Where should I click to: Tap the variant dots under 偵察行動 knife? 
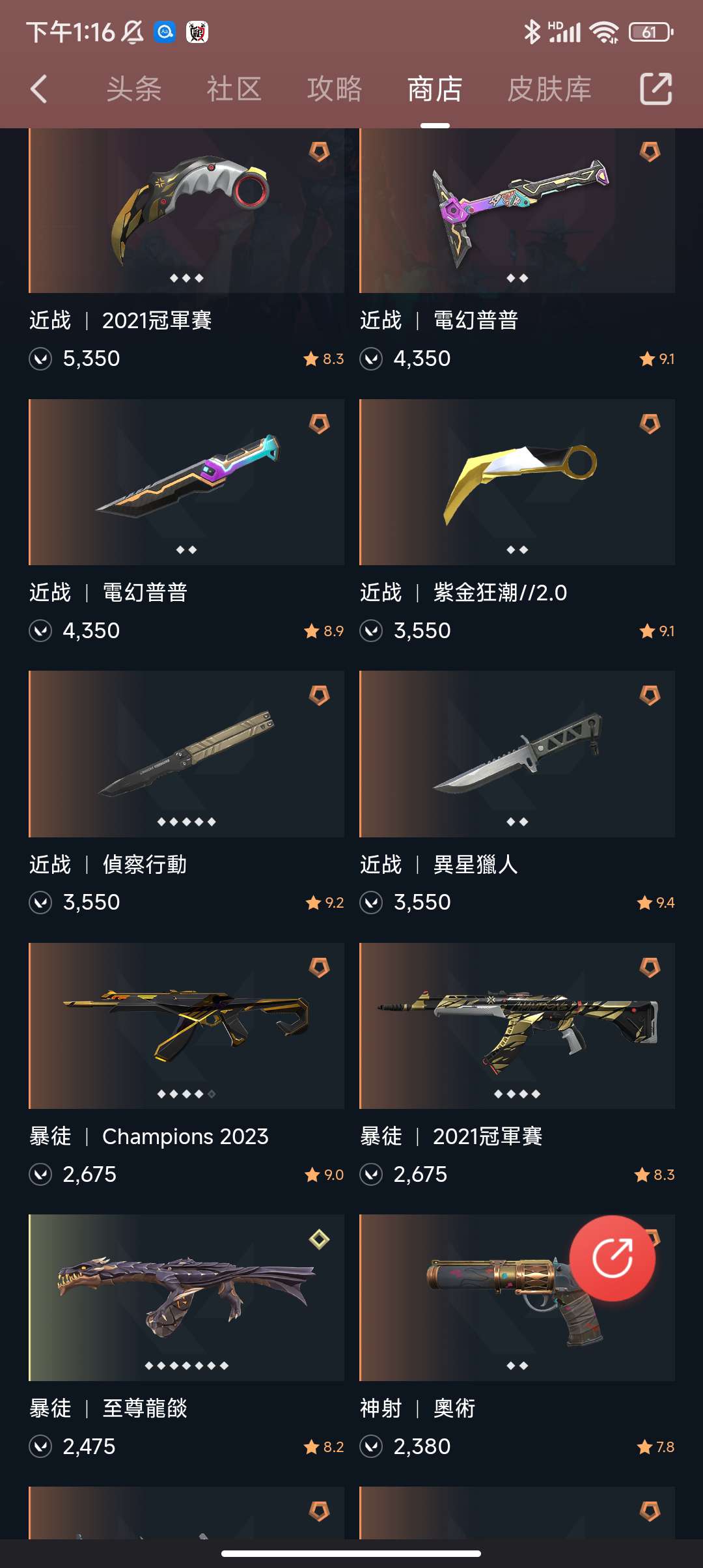(x=186, y=822)
